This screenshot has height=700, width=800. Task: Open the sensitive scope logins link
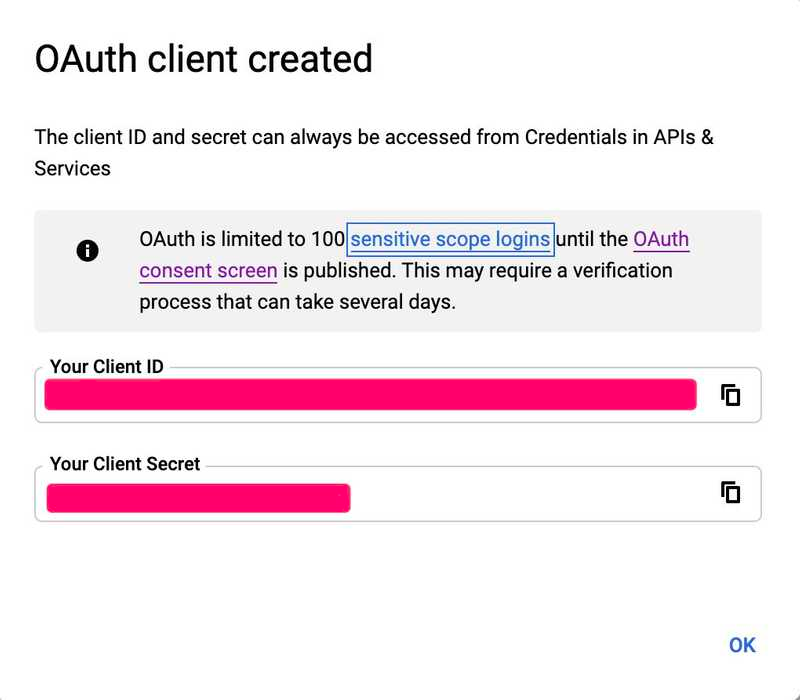(450, 239)
